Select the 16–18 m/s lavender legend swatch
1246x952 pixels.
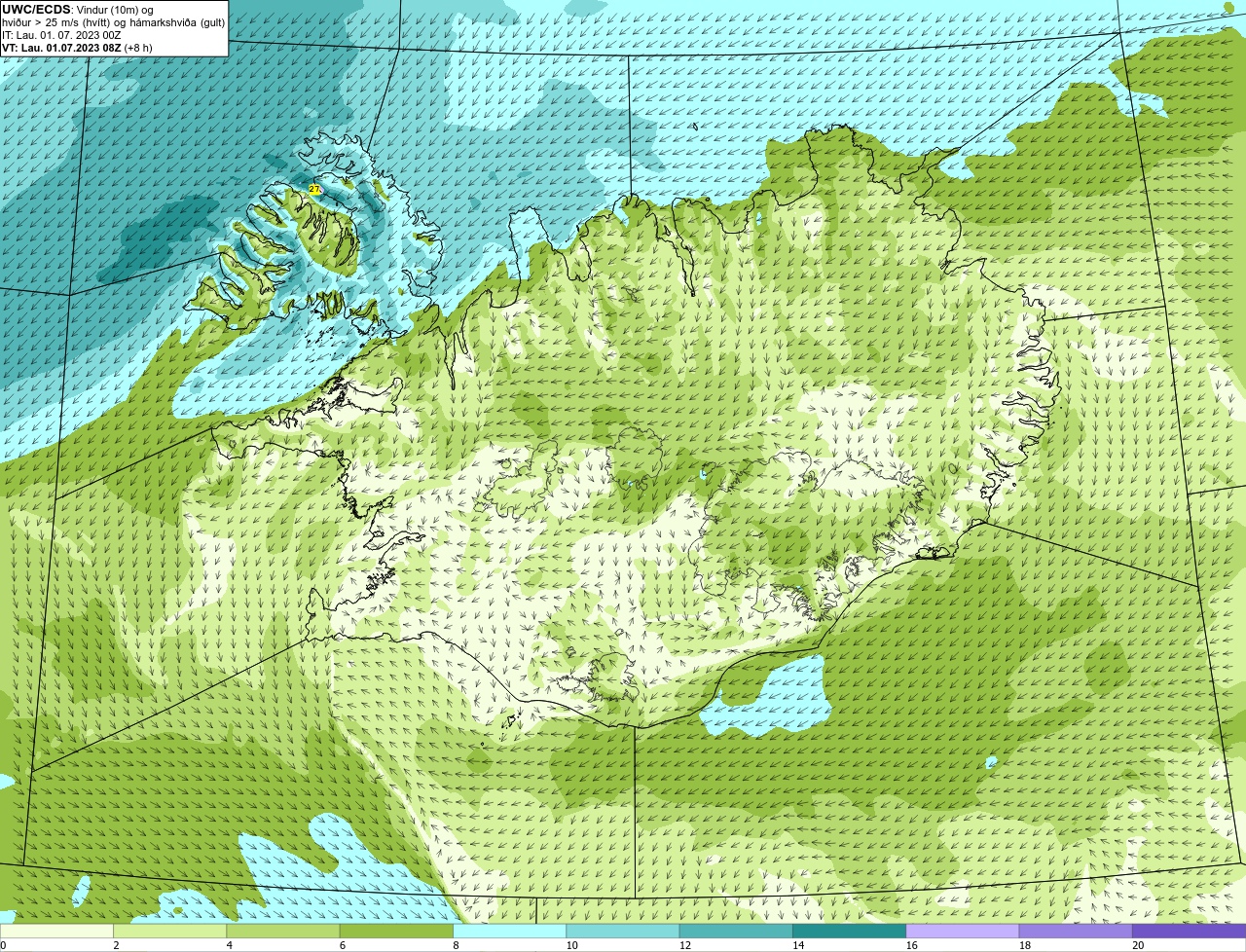pyautogui.click(x=962, y=932)
